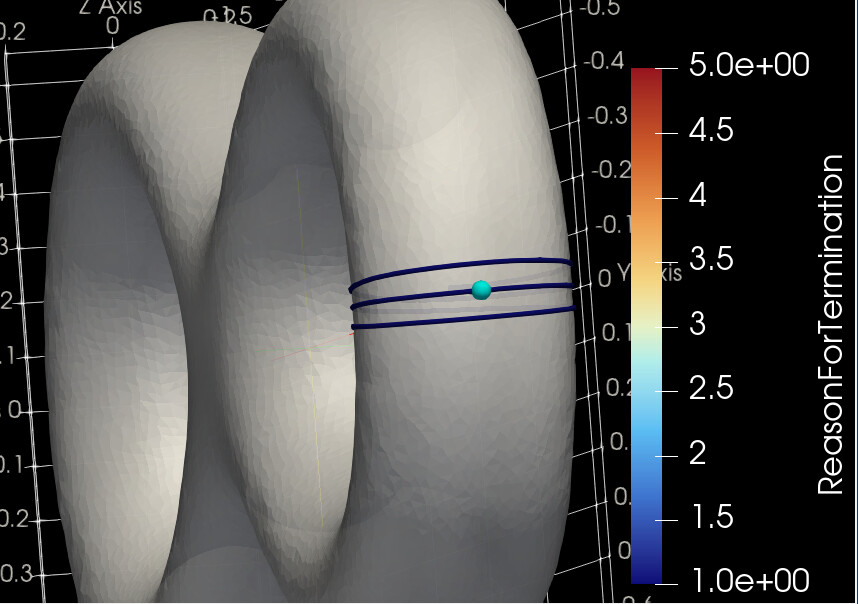Click the 1.0e+00 legend minimum label
The image size is (858, 604).
[x=749, y=581]
